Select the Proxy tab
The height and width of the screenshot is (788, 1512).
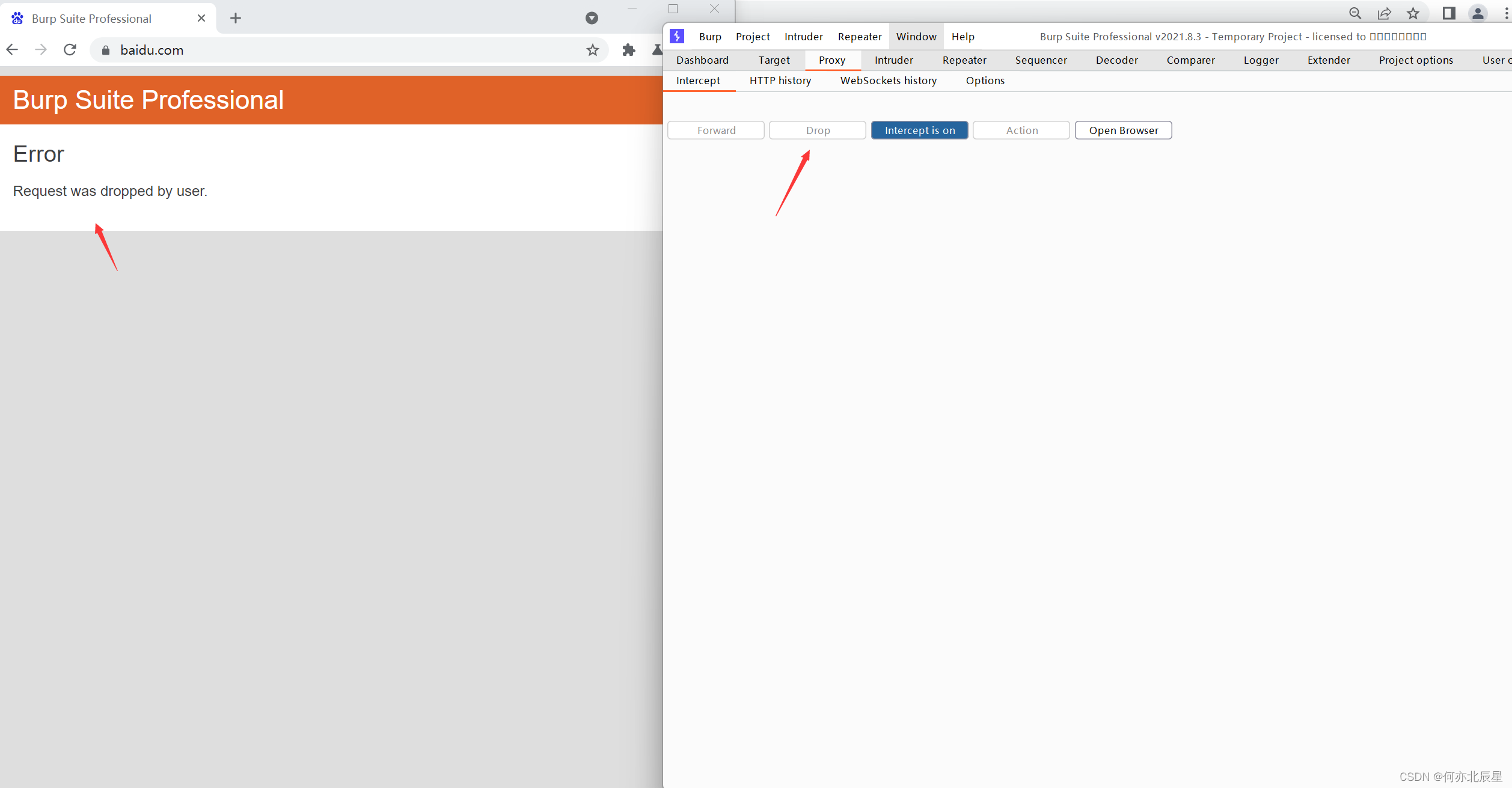pos(832,60)
